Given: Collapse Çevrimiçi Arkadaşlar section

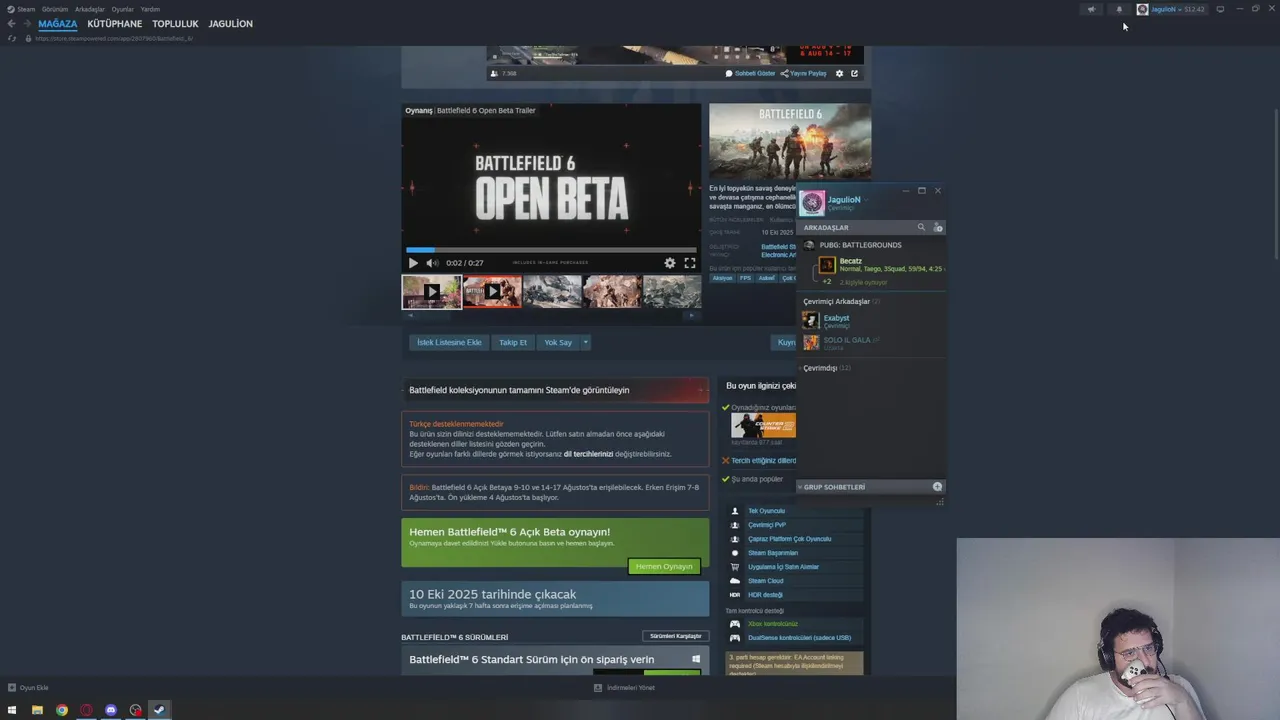Looking at the screenshot, I should (x=841, y=301).
